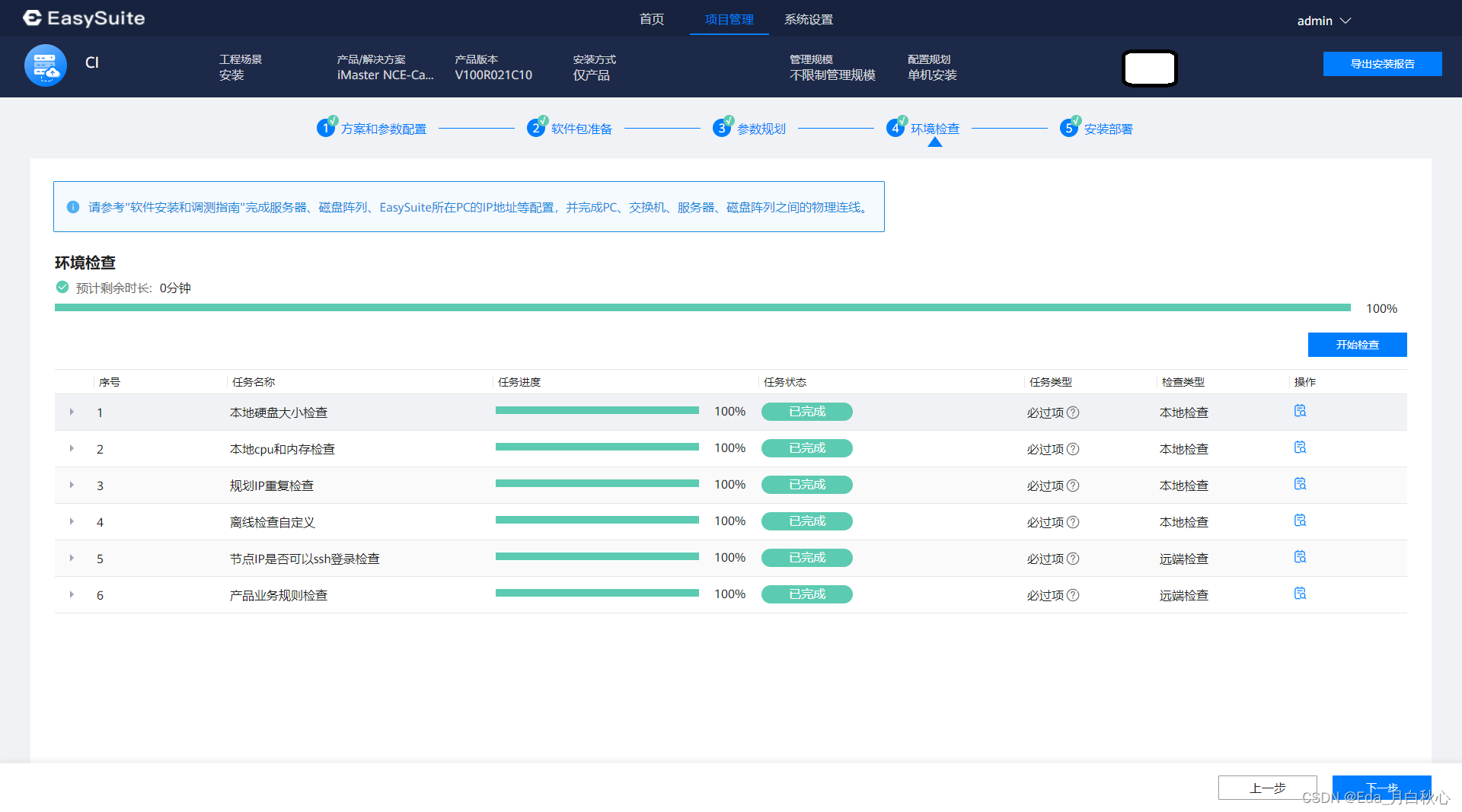Click the help icon beside 必过项 in row 1

(1073, 412)
